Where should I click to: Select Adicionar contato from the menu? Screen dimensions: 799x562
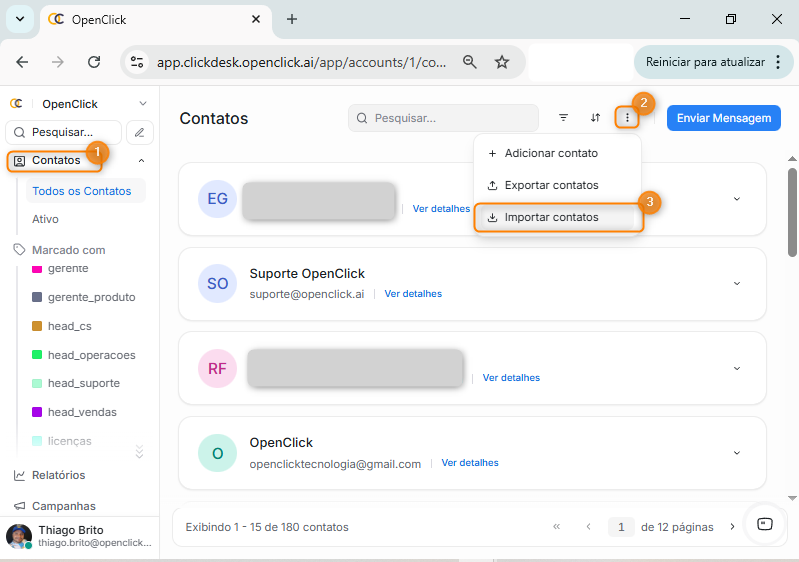551,153
